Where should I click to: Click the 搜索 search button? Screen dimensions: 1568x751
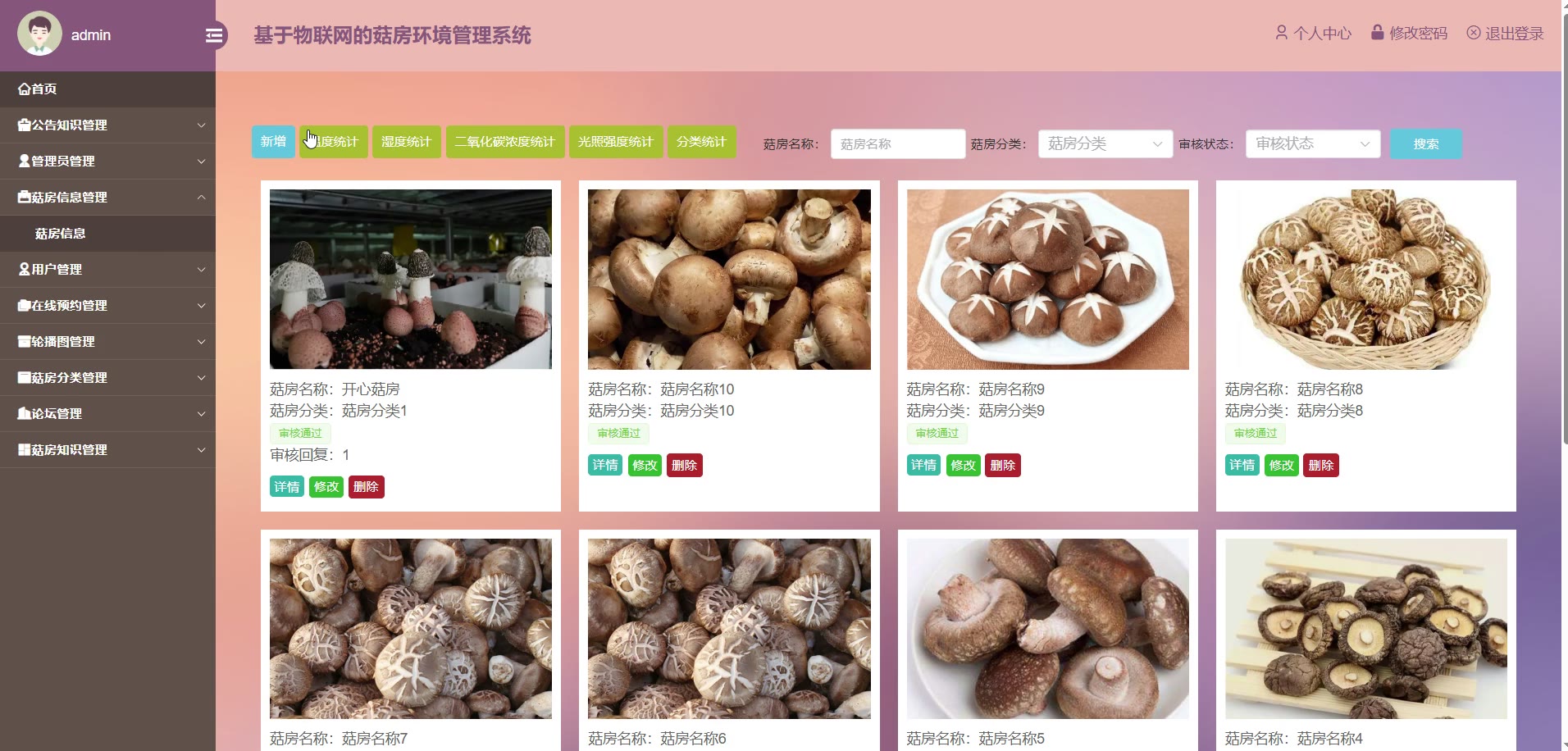click(1425, 144)
